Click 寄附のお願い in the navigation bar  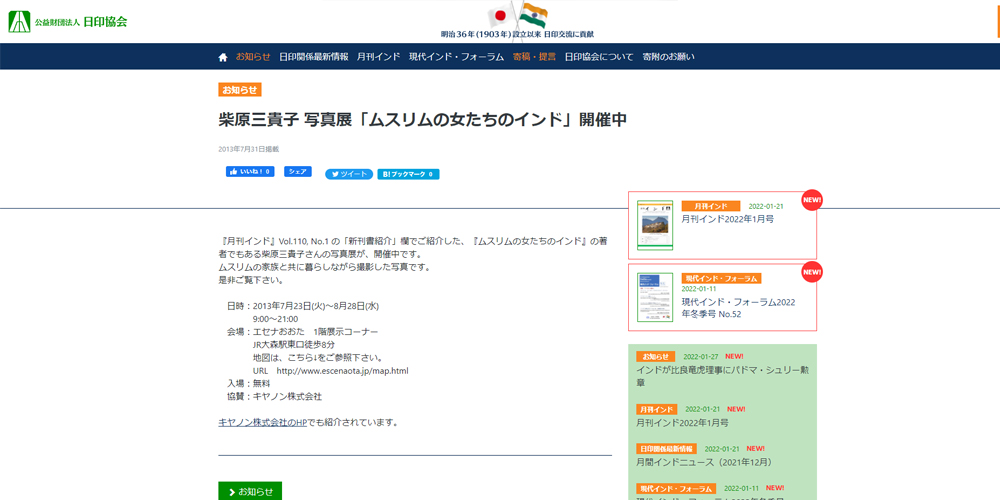click(x=668, y=57)
